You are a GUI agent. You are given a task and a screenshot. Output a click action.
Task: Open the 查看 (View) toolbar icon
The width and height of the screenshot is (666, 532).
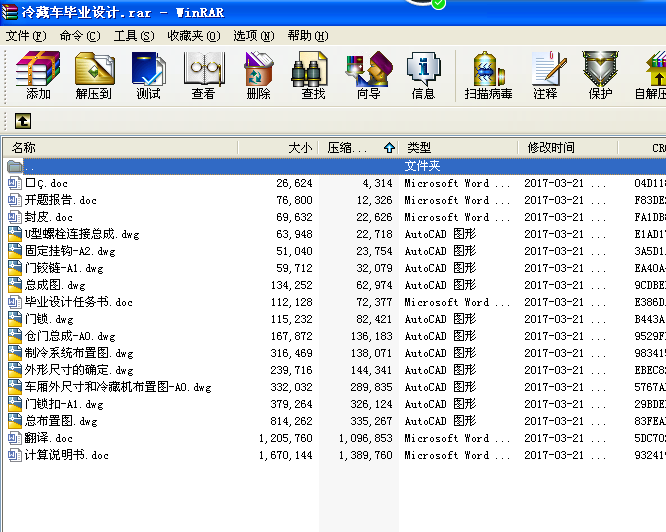point(203,75)
